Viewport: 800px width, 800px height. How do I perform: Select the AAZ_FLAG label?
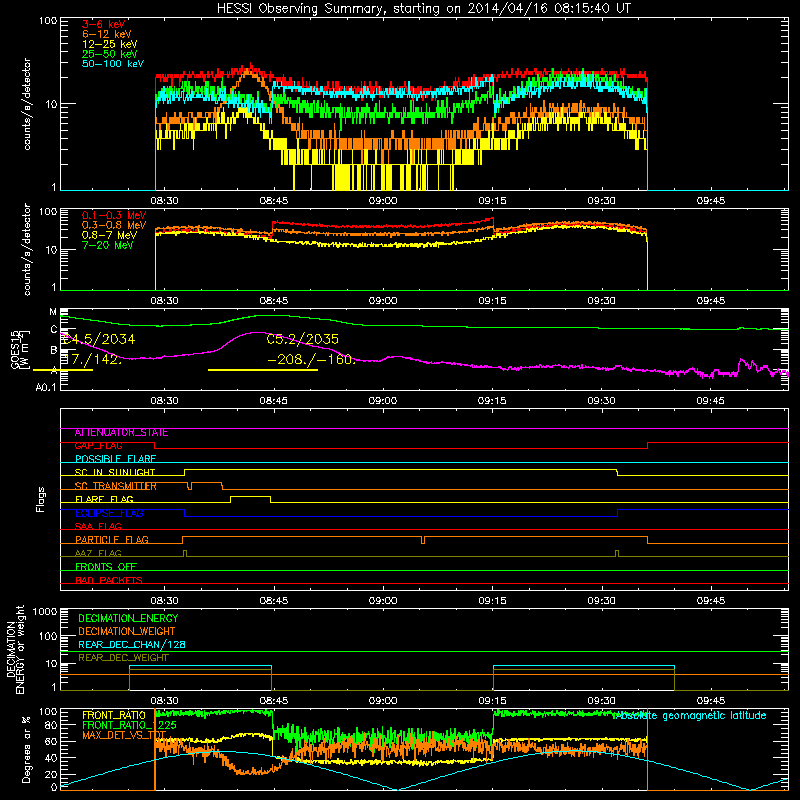(x=98, y=554)
